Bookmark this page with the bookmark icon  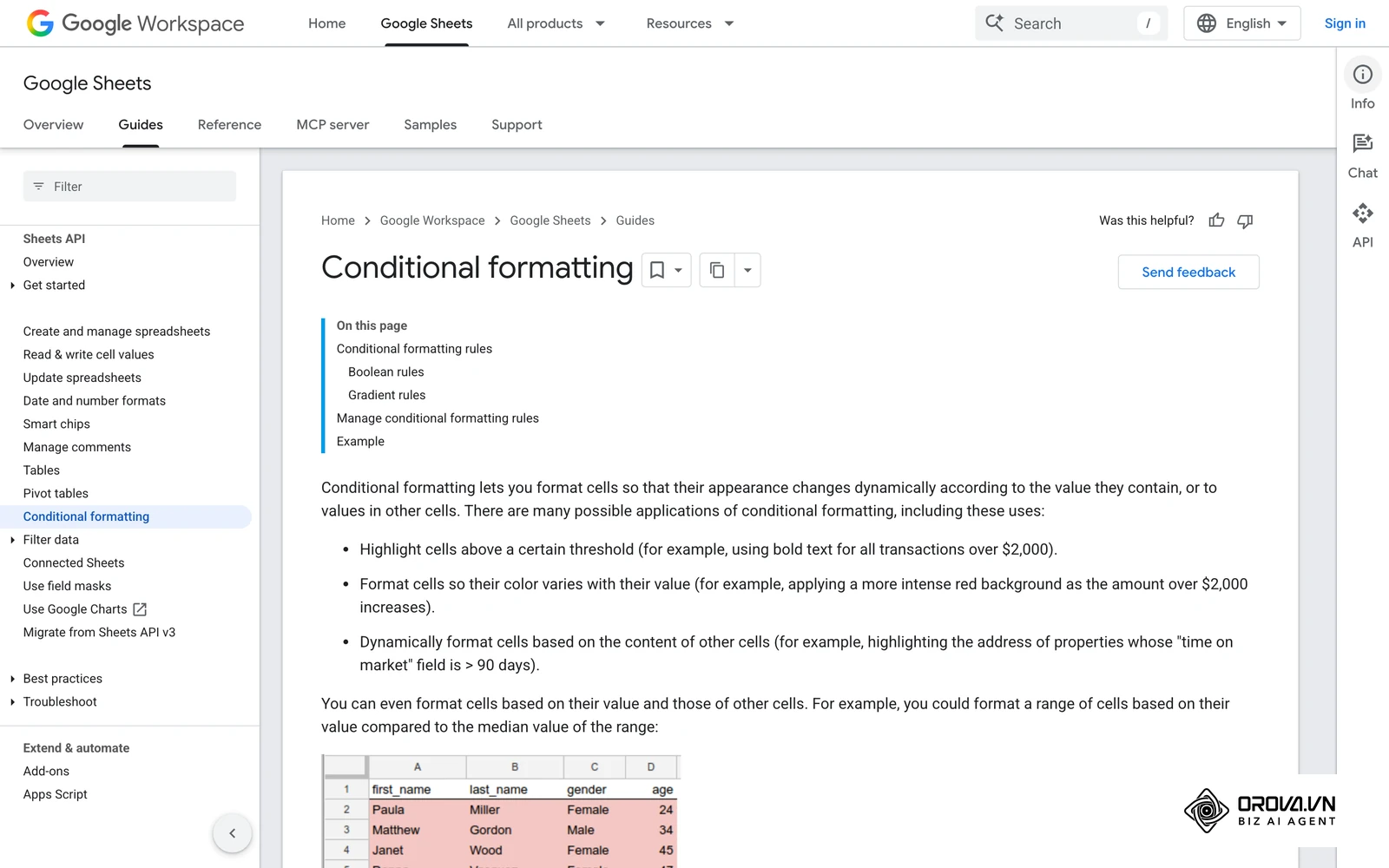[x=657, y=271]
